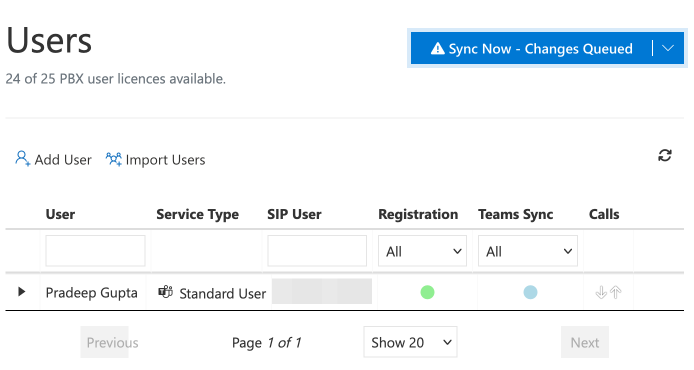The image size is (694, 370).
Task: Open the Sync Now dropdown arrow
Action: pyautogui.click(x=668, y=48)
